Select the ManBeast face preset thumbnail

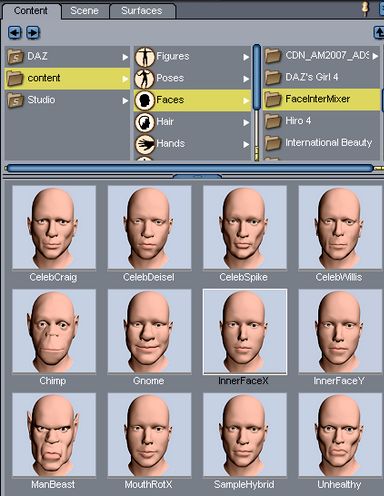click(54, 435)
